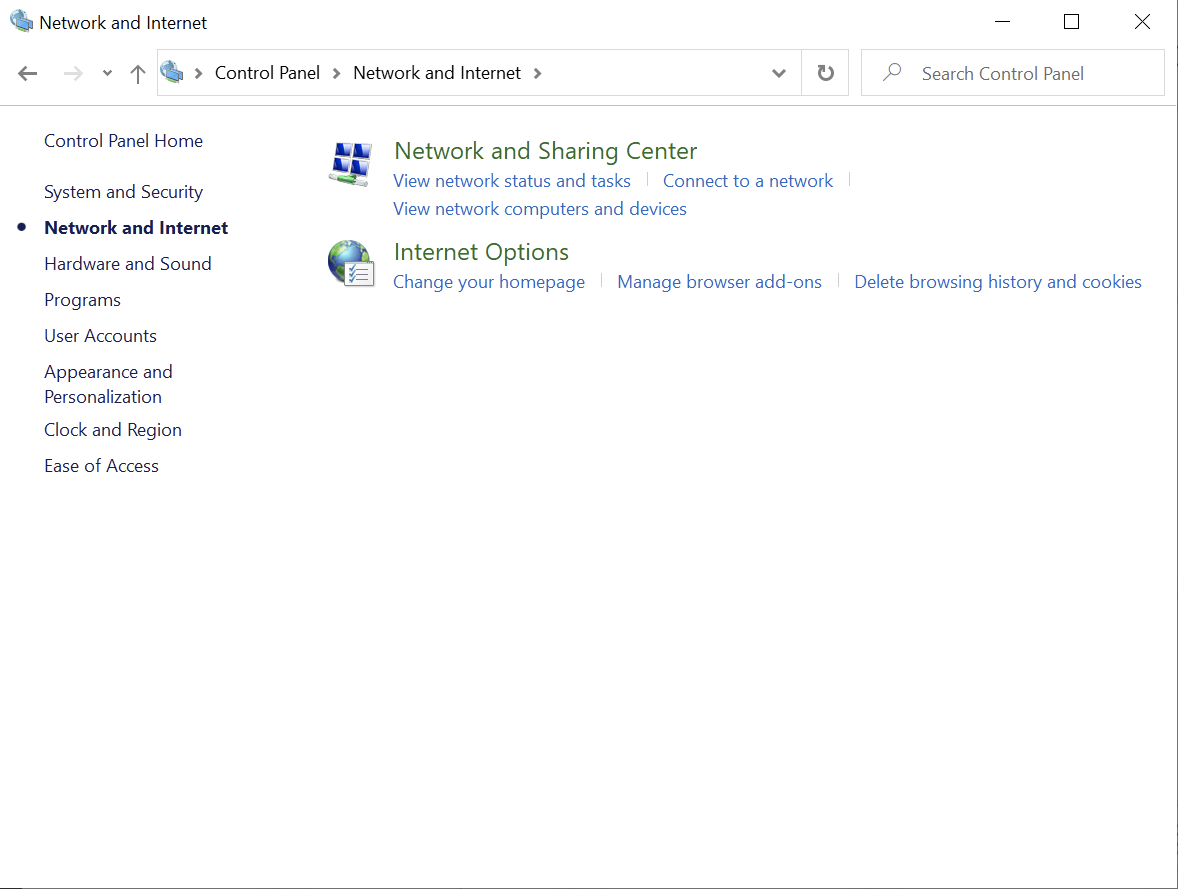The width and height of the screenshot is (1178, 889).
Task: Open the recent locations dropdown arrow
Action: pyautogui.click(x=107, y=73)
